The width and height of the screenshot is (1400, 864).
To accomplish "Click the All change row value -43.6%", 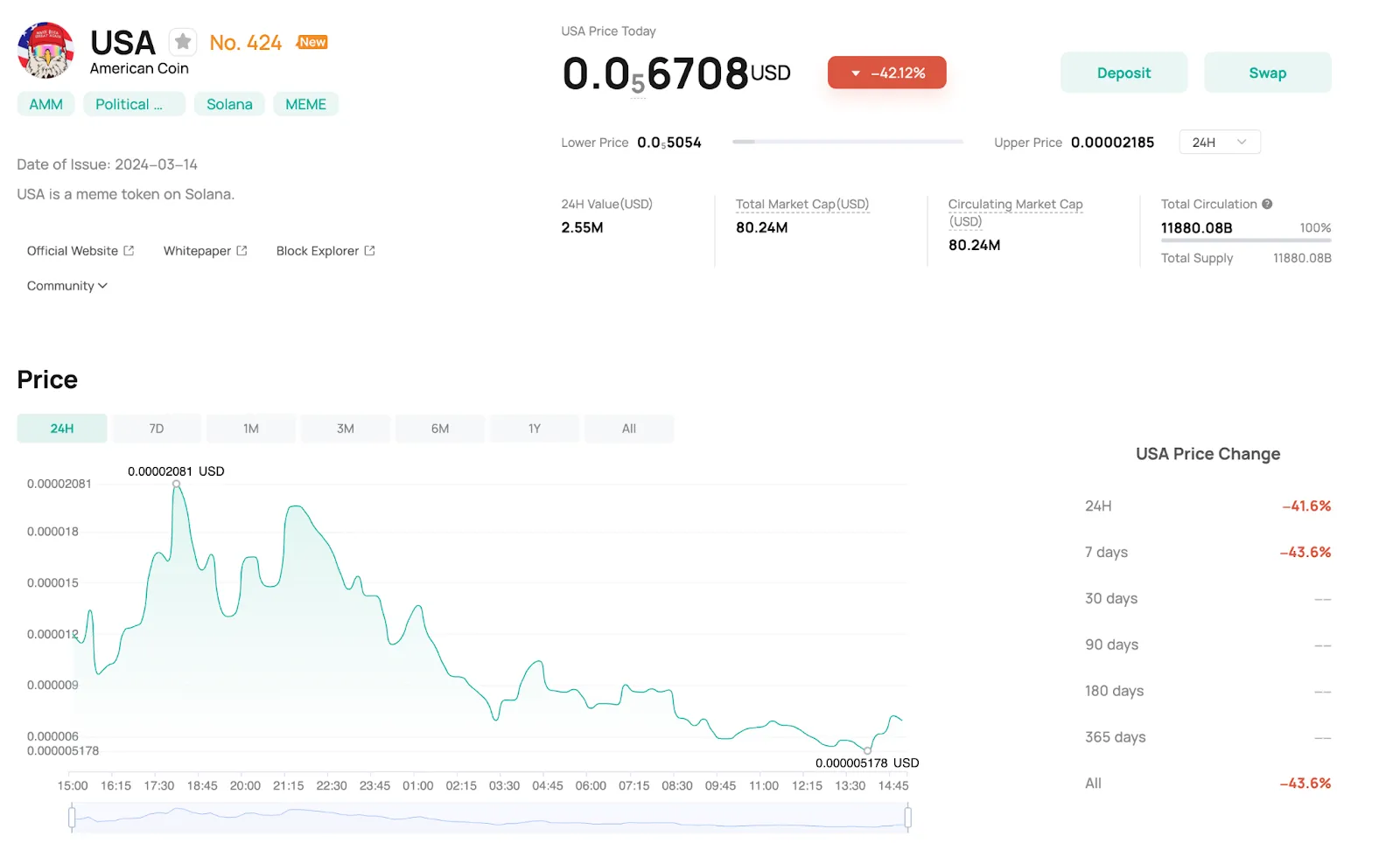I will coord(1305,784).
